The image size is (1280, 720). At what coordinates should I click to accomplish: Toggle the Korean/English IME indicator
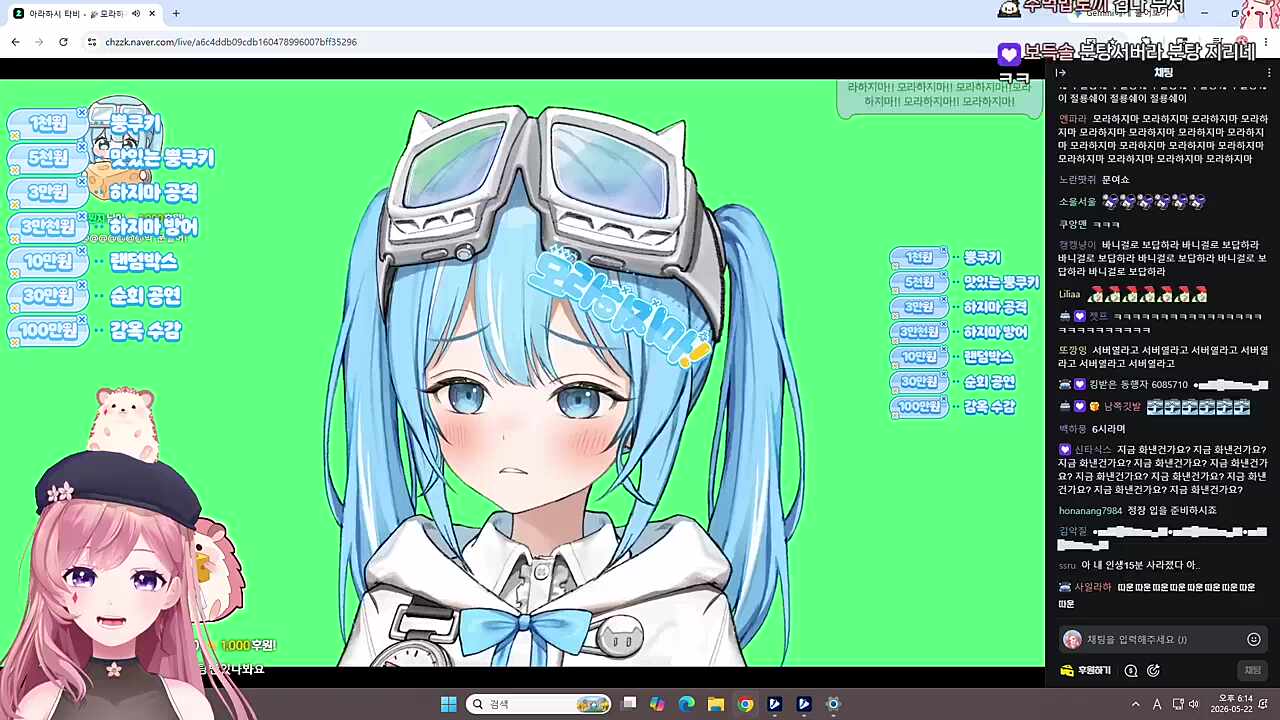pos(1157,704)
